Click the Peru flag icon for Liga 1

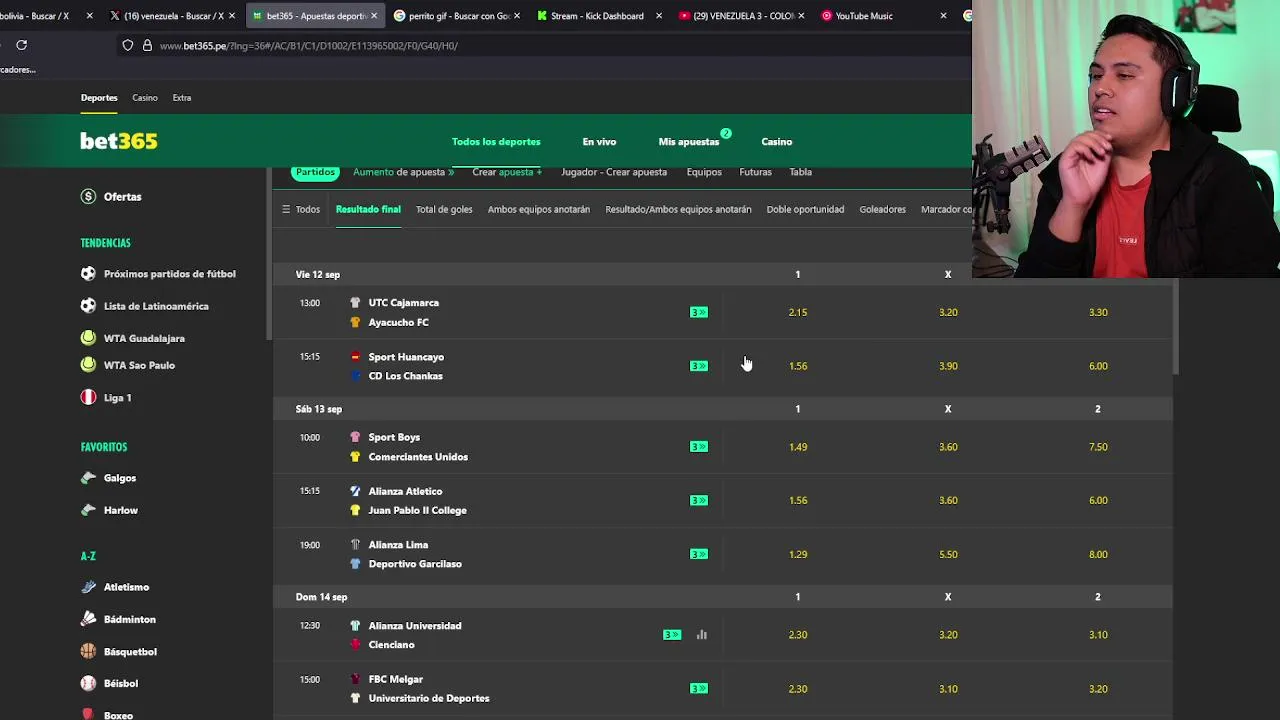88,397
